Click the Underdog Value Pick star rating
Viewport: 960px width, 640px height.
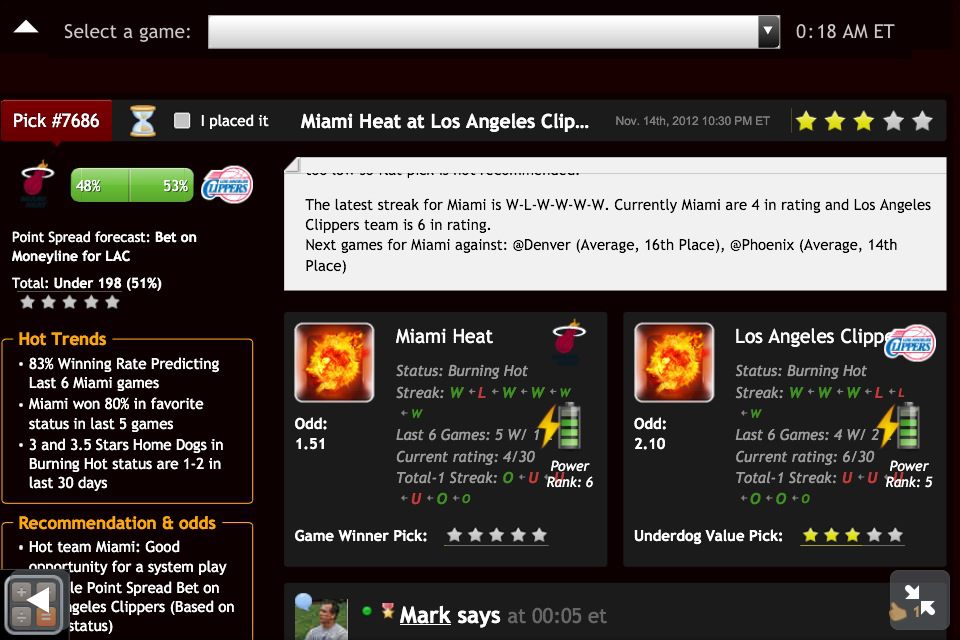pyautogui.click(x=852, y=536)
